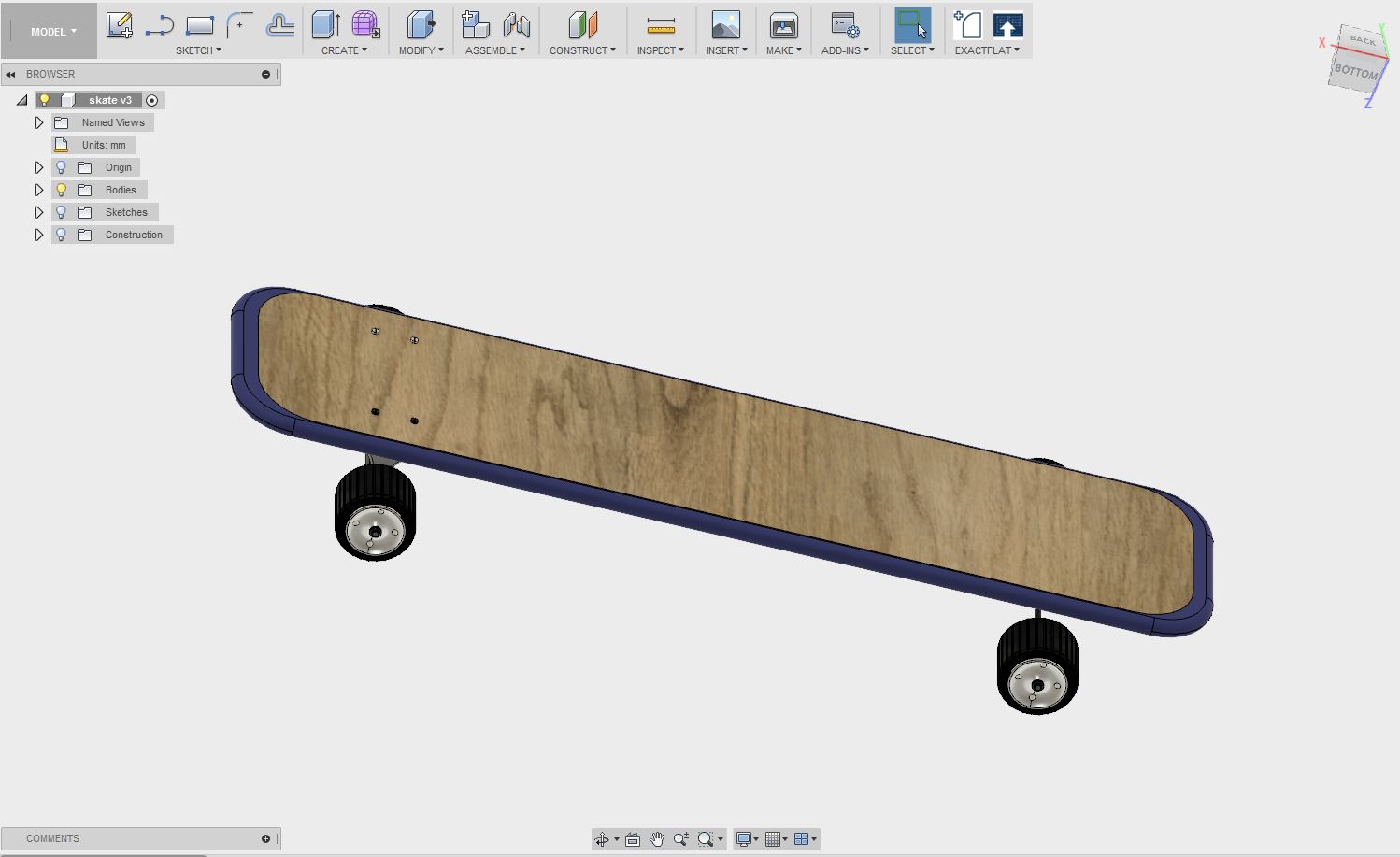Select the Offset sketch tool icon
The width and height of the screenshot is (1400, 857).
click(279, 25)
